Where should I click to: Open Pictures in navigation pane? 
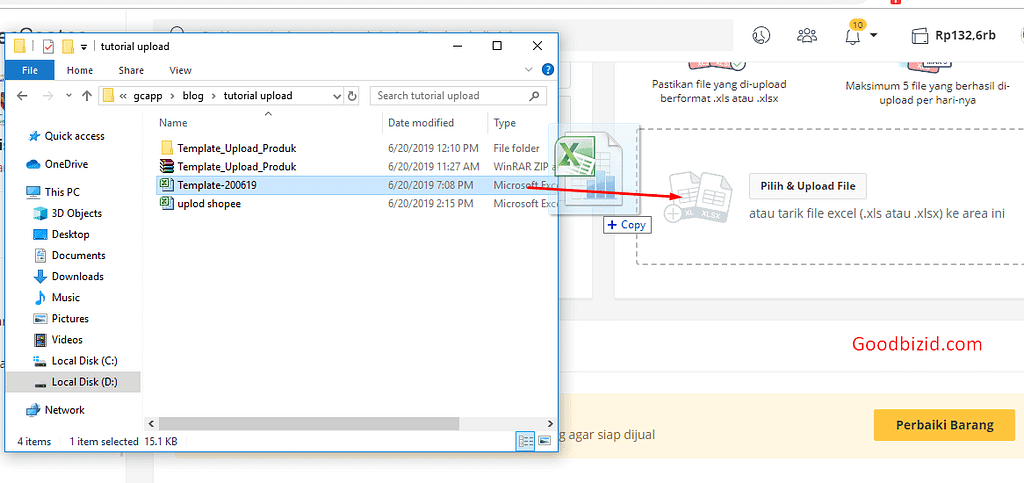(x=70, y=319)
